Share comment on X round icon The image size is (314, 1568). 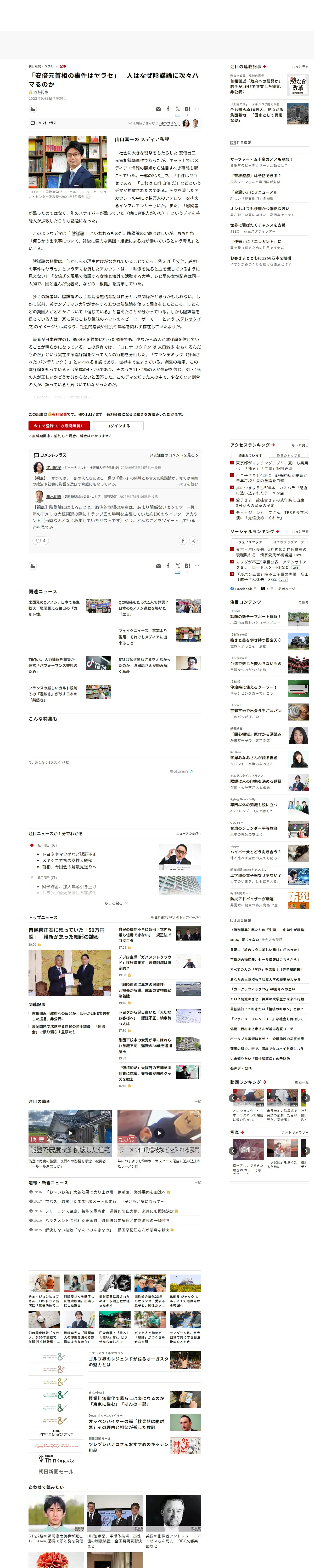[193, 540]
